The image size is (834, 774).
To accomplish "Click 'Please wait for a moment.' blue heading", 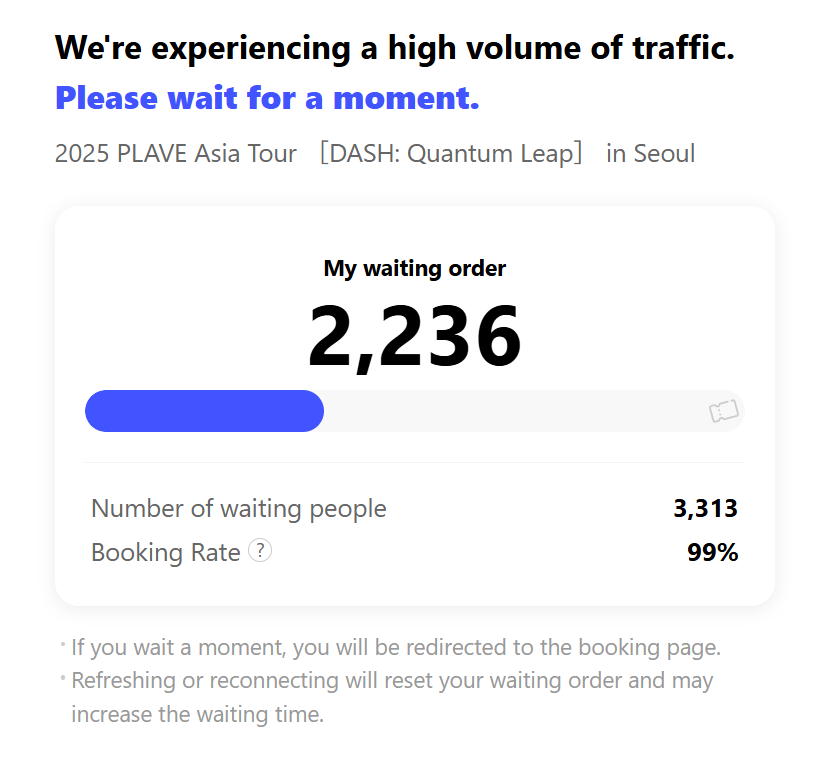I will coord(267,98).
